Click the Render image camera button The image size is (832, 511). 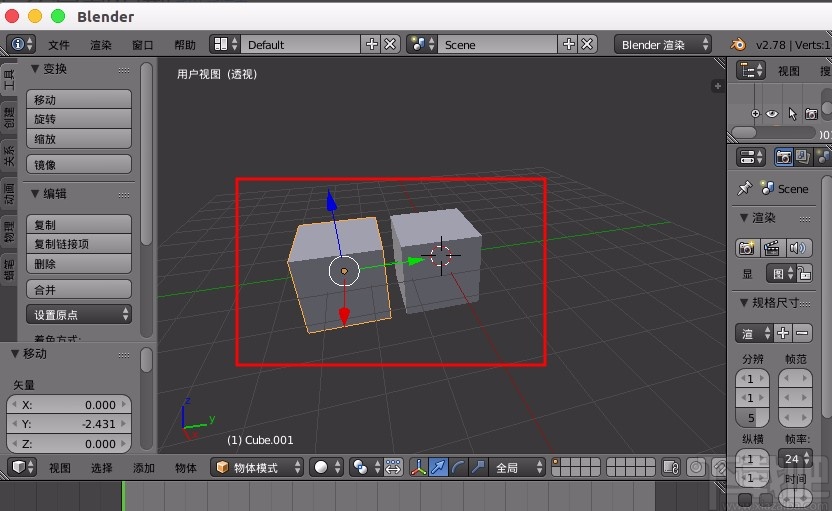(x=747, y=248)
